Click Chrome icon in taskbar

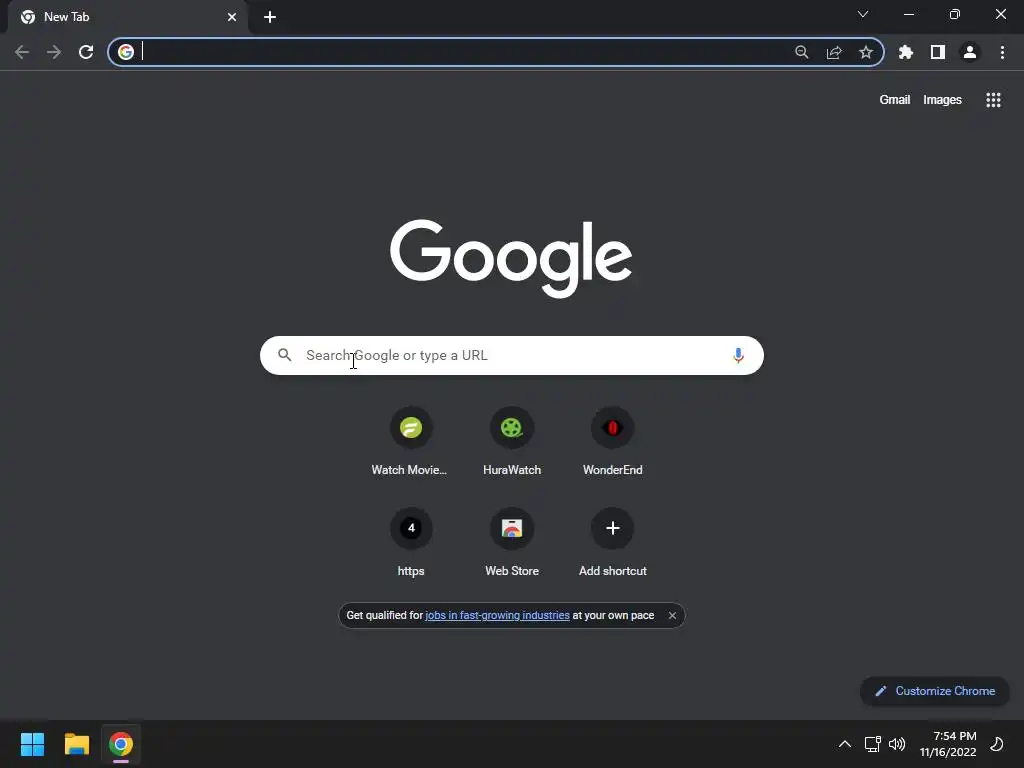[121, 744]
